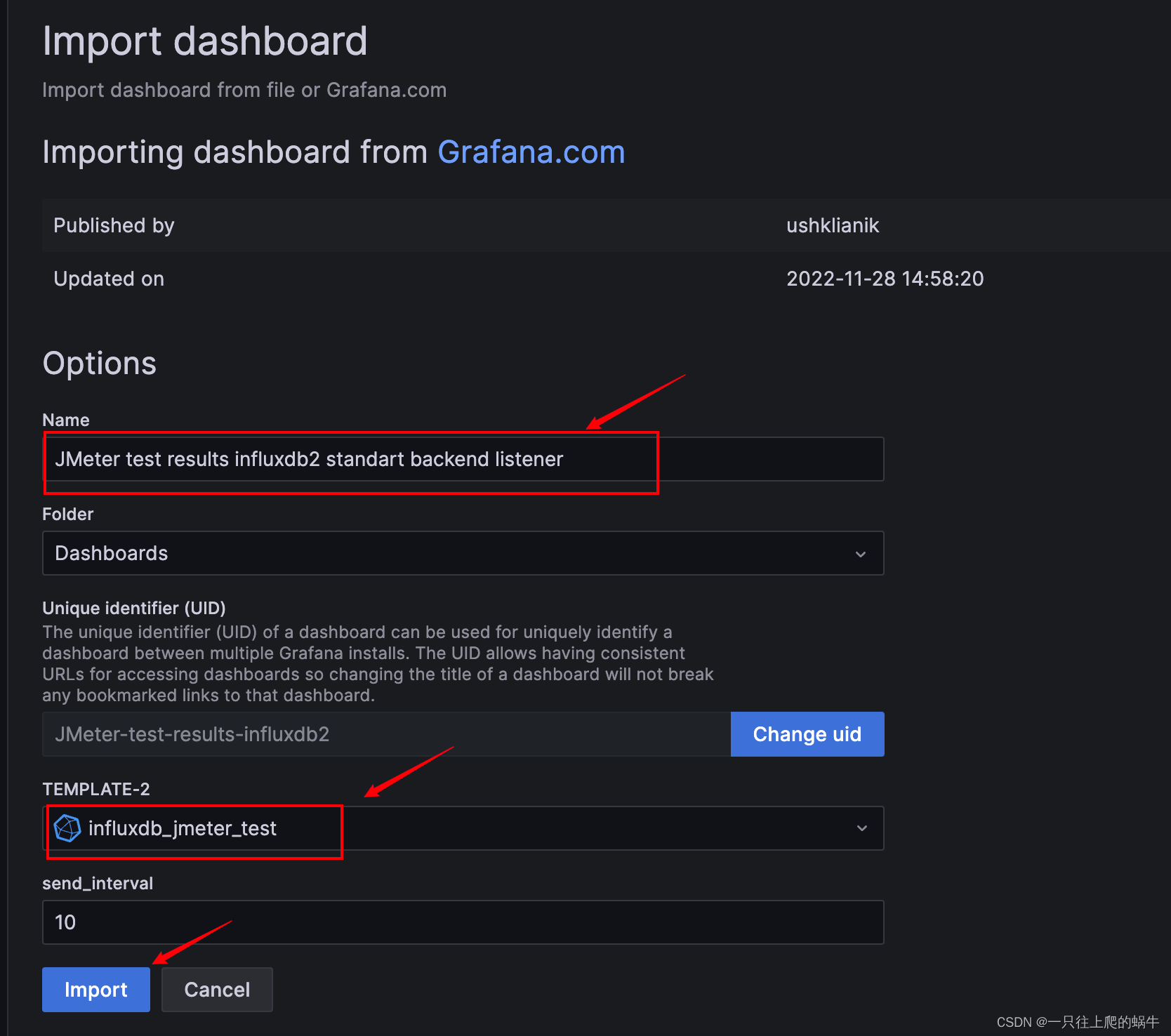Screen dimensions: 1171x1036
Task: Click the Import button
Action: pyautogui.click(x=96, y=990)
